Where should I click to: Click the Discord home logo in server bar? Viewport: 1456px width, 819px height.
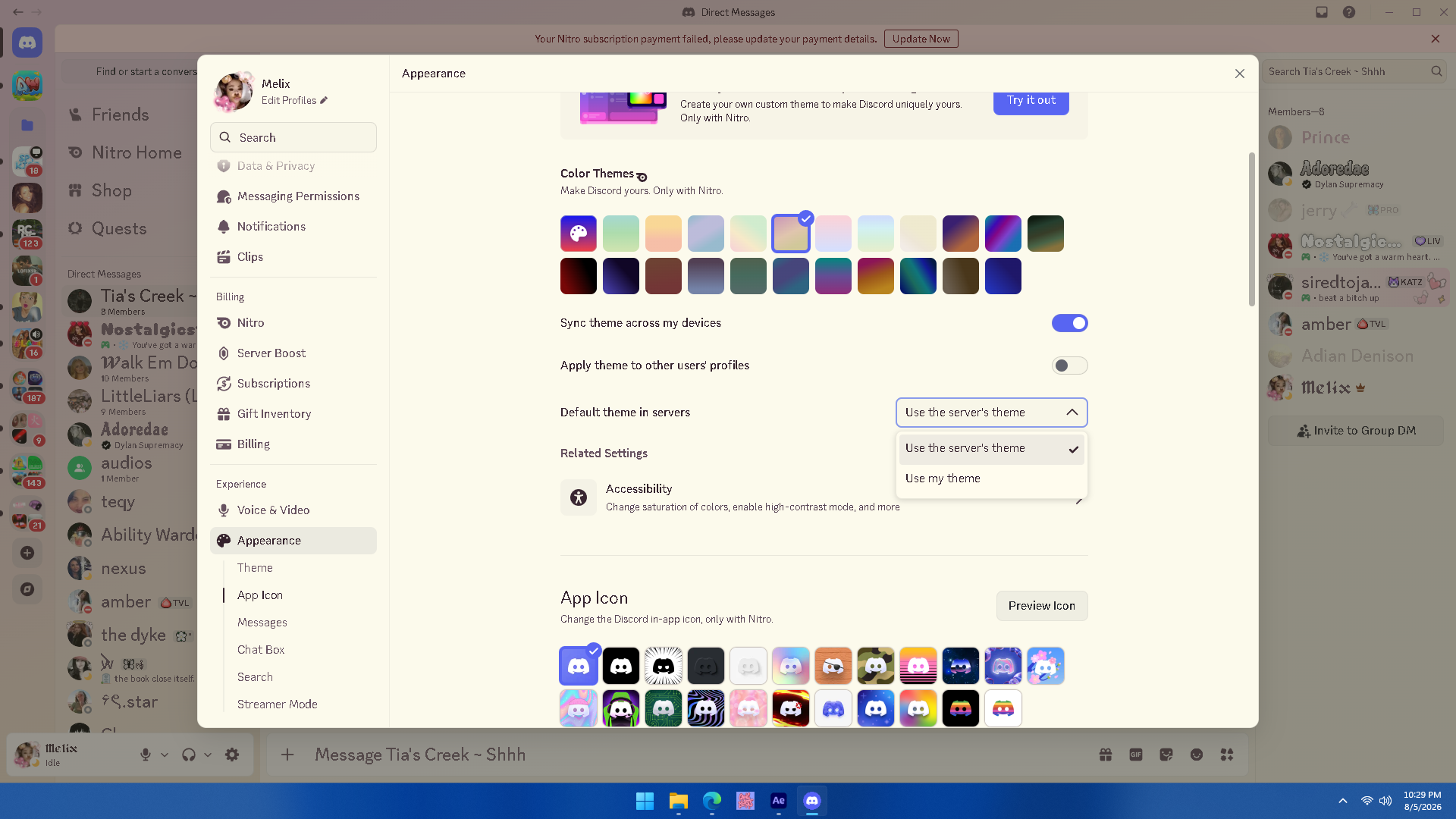[27, 42]
